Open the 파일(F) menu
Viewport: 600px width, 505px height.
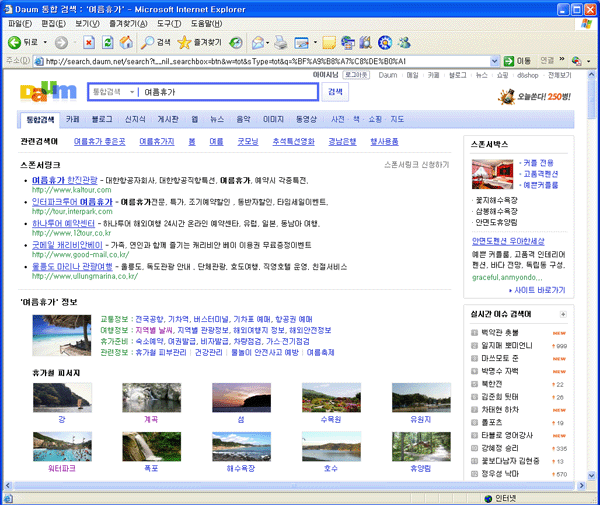tap(20, 24)
